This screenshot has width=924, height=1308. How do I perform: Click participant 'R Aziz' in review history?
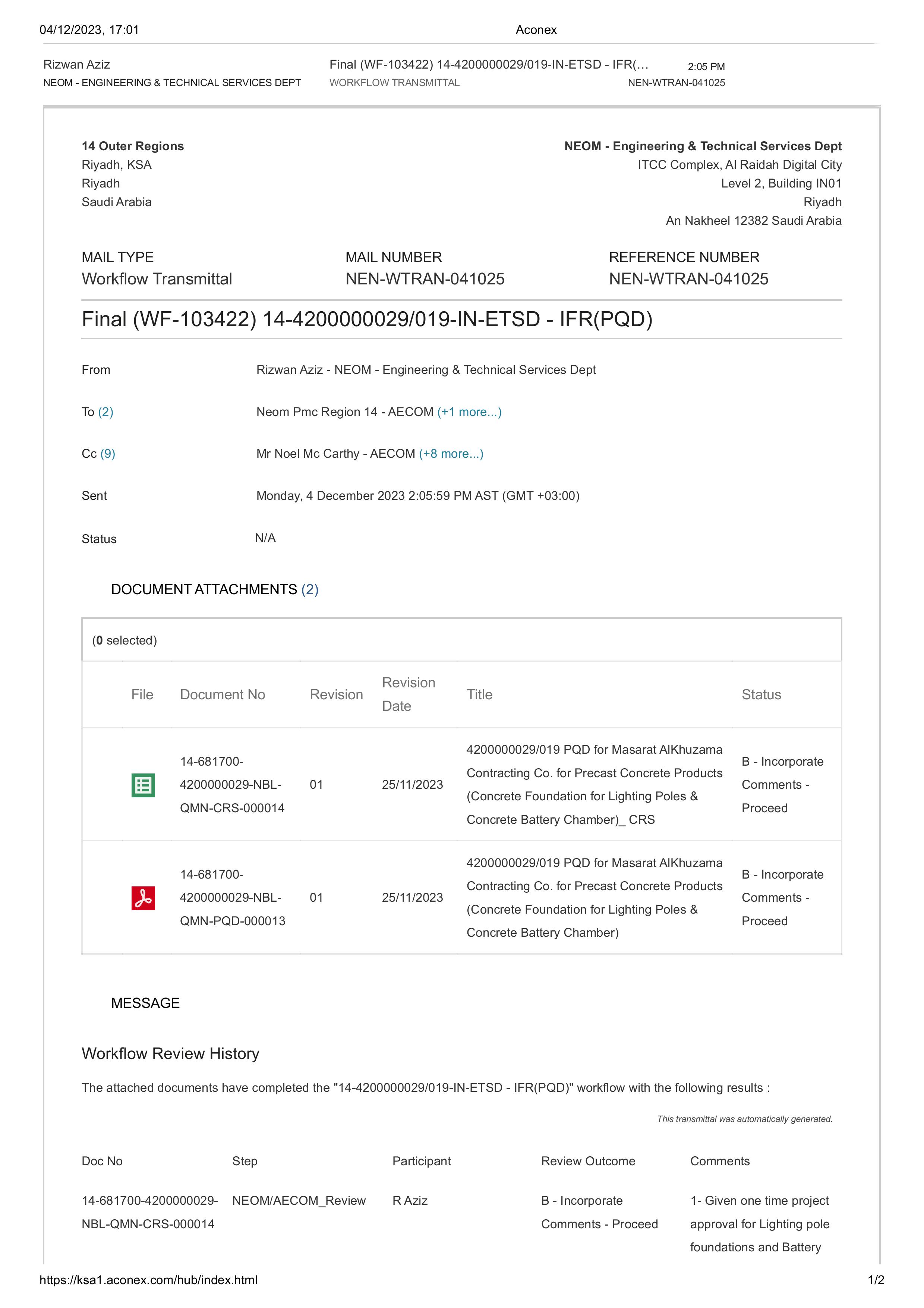tap(410, 1200)
